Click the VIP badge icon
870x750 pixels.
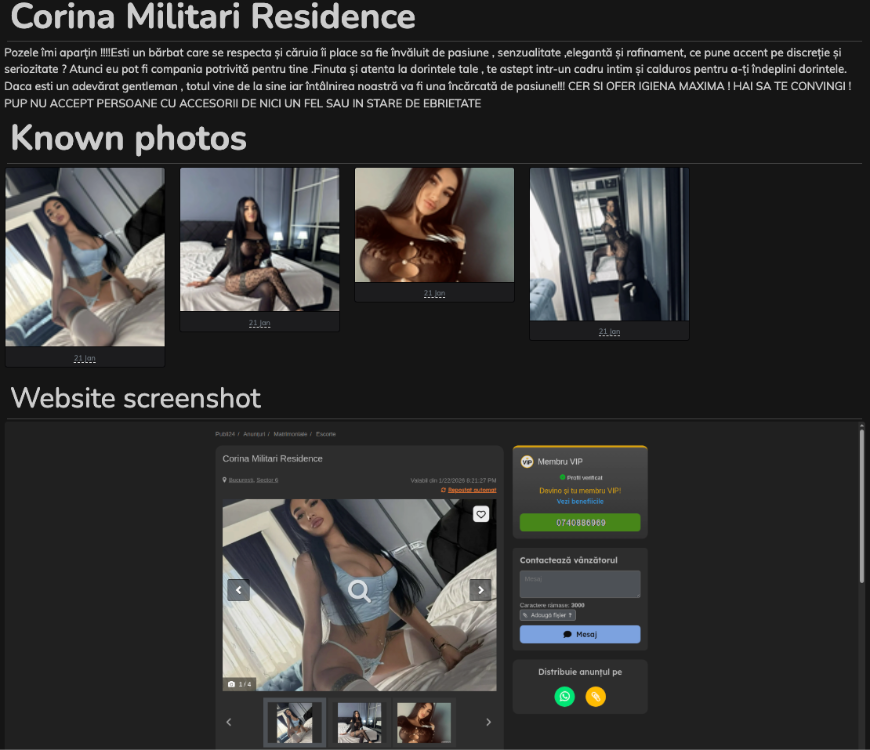coord(527,461)
